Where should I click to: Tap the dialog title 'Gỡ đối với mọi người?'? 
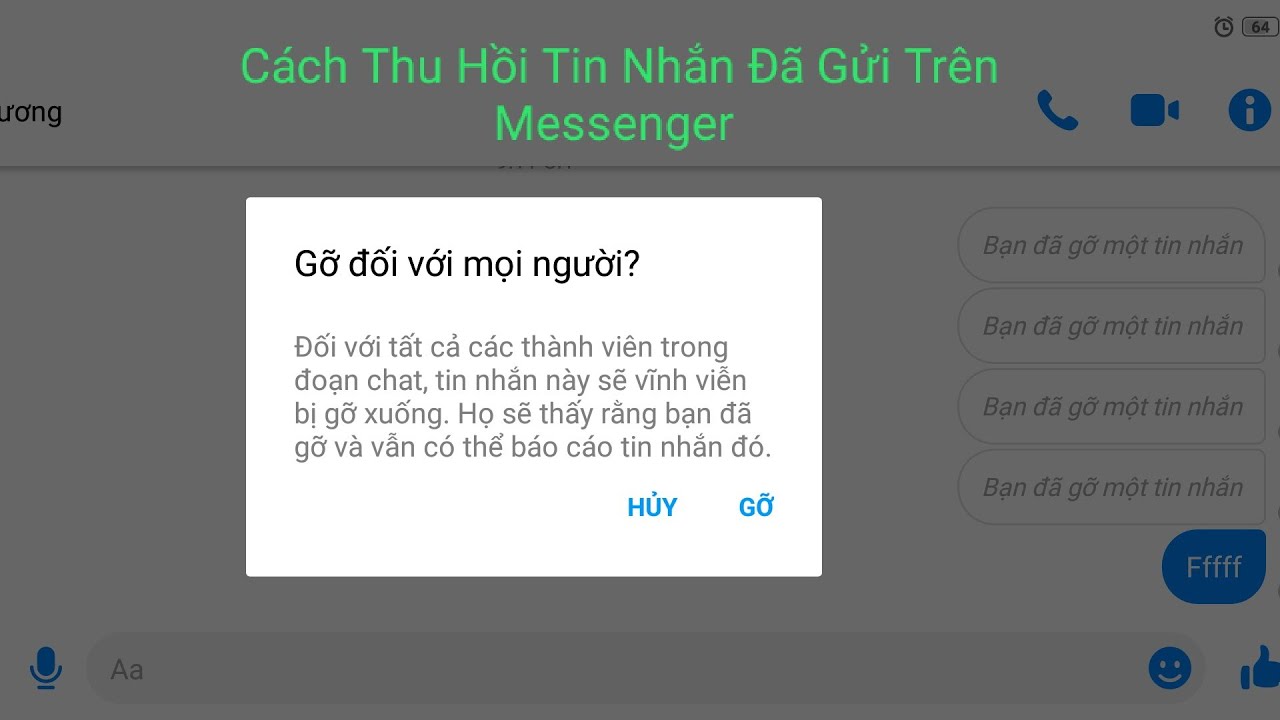(467, 265)
